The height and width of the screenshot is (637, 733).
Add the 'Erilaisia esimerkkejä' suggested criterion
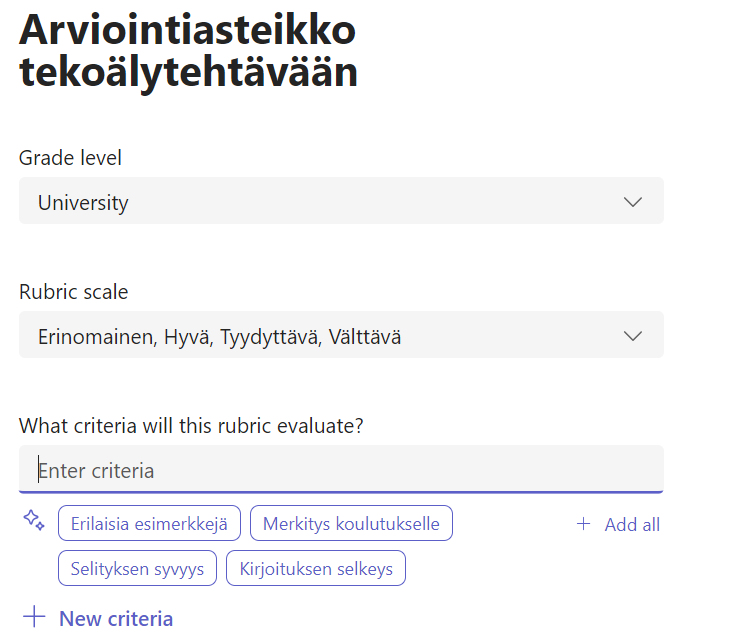tap(149, 524)
